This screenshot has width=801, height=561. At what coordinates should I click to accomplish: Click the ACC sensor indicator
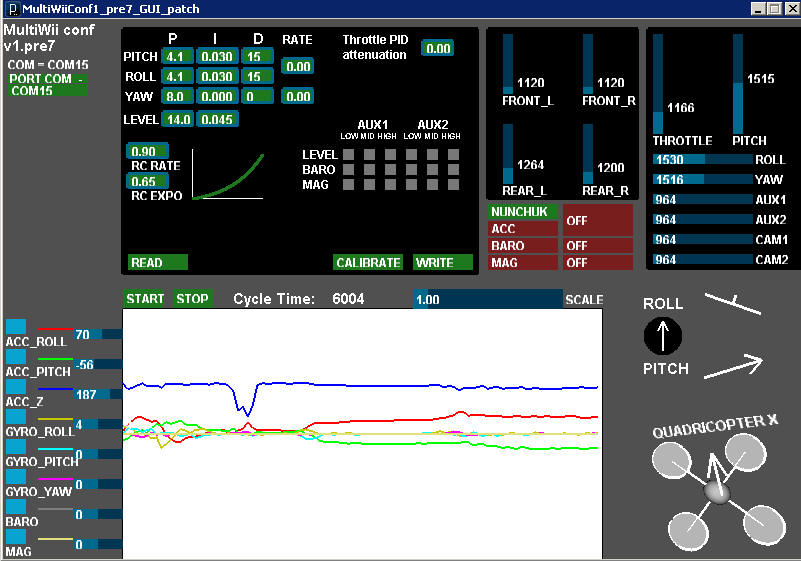(523, 228)
